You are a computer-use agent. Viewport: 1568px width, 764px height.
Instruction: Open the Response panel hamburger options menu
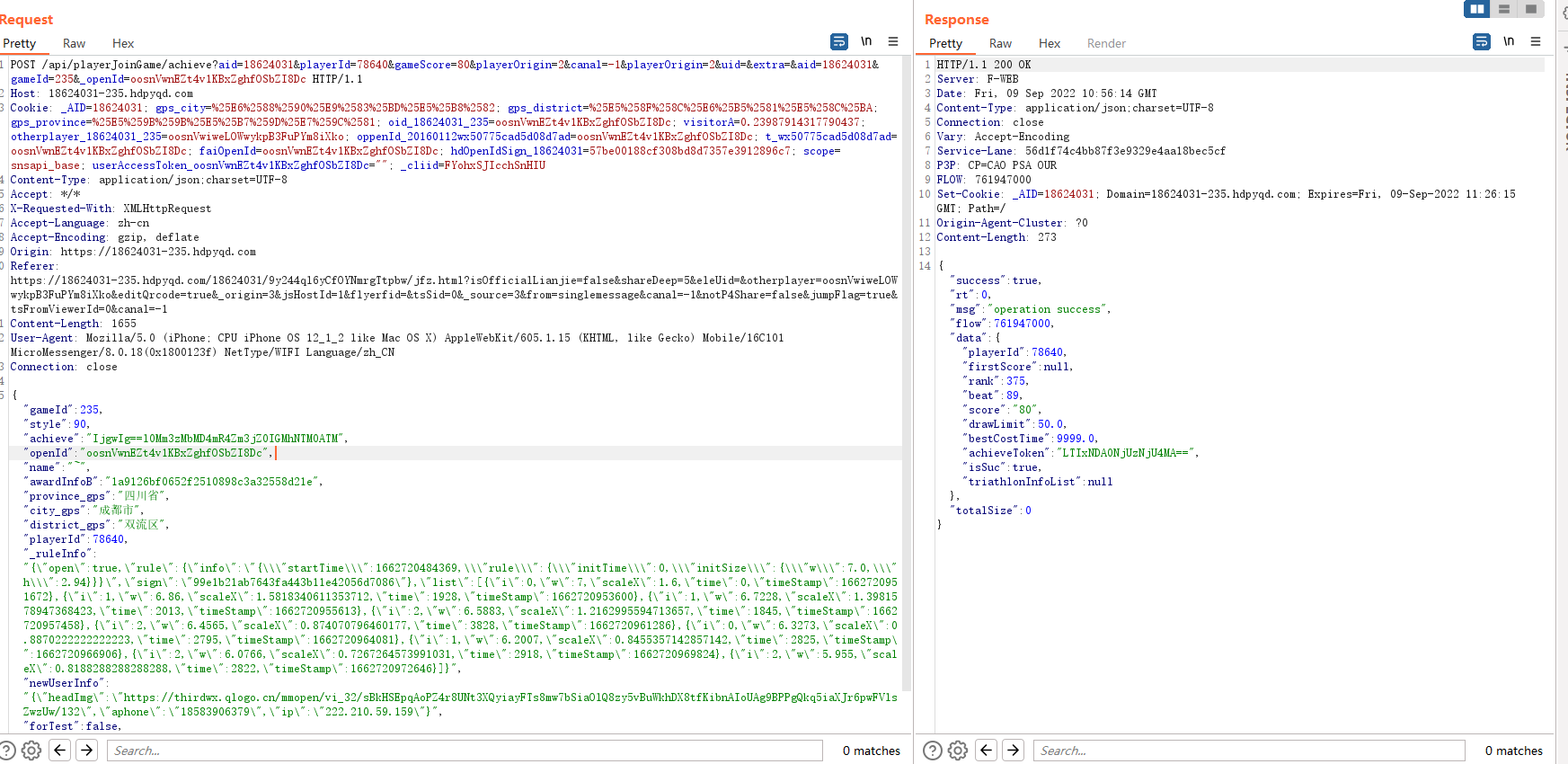point(1536,41)
